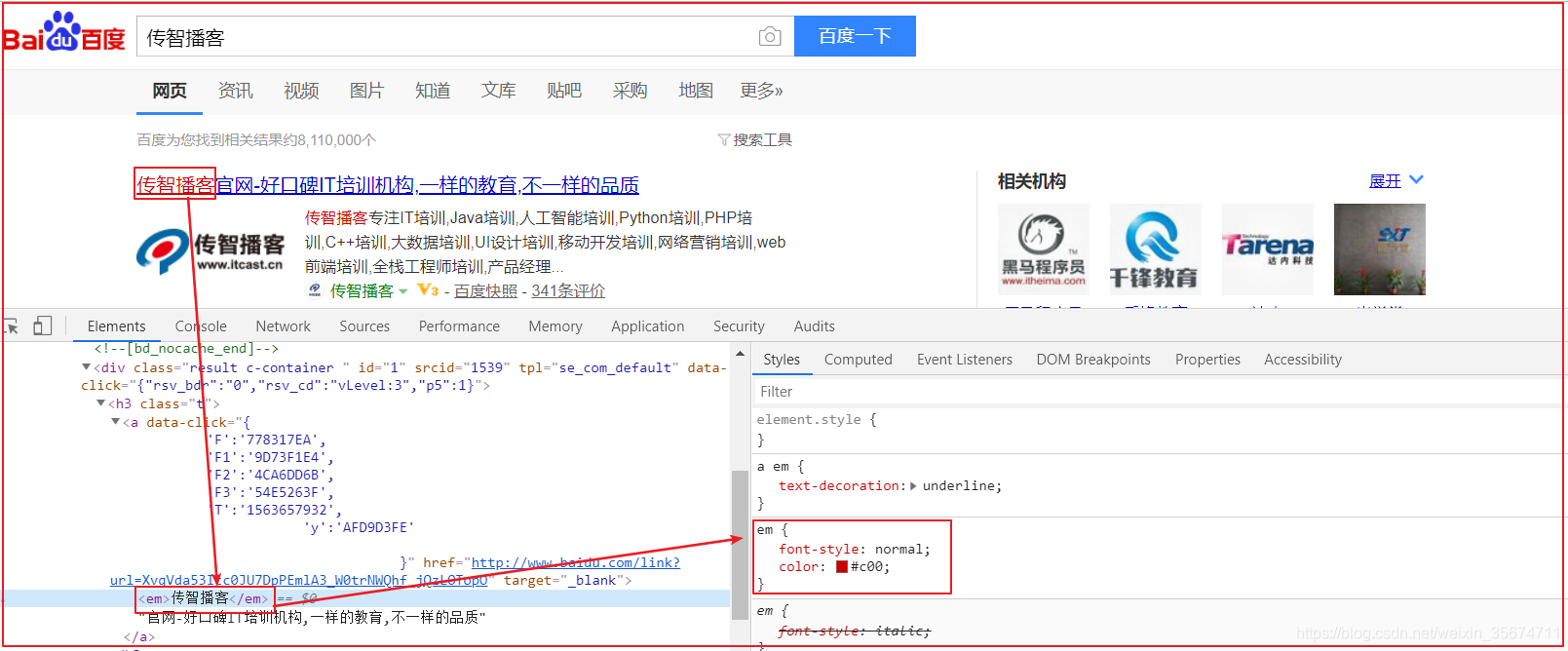The image size is (1568, 651).
Task: Switch to the 知道 tab
Action: 433,91
